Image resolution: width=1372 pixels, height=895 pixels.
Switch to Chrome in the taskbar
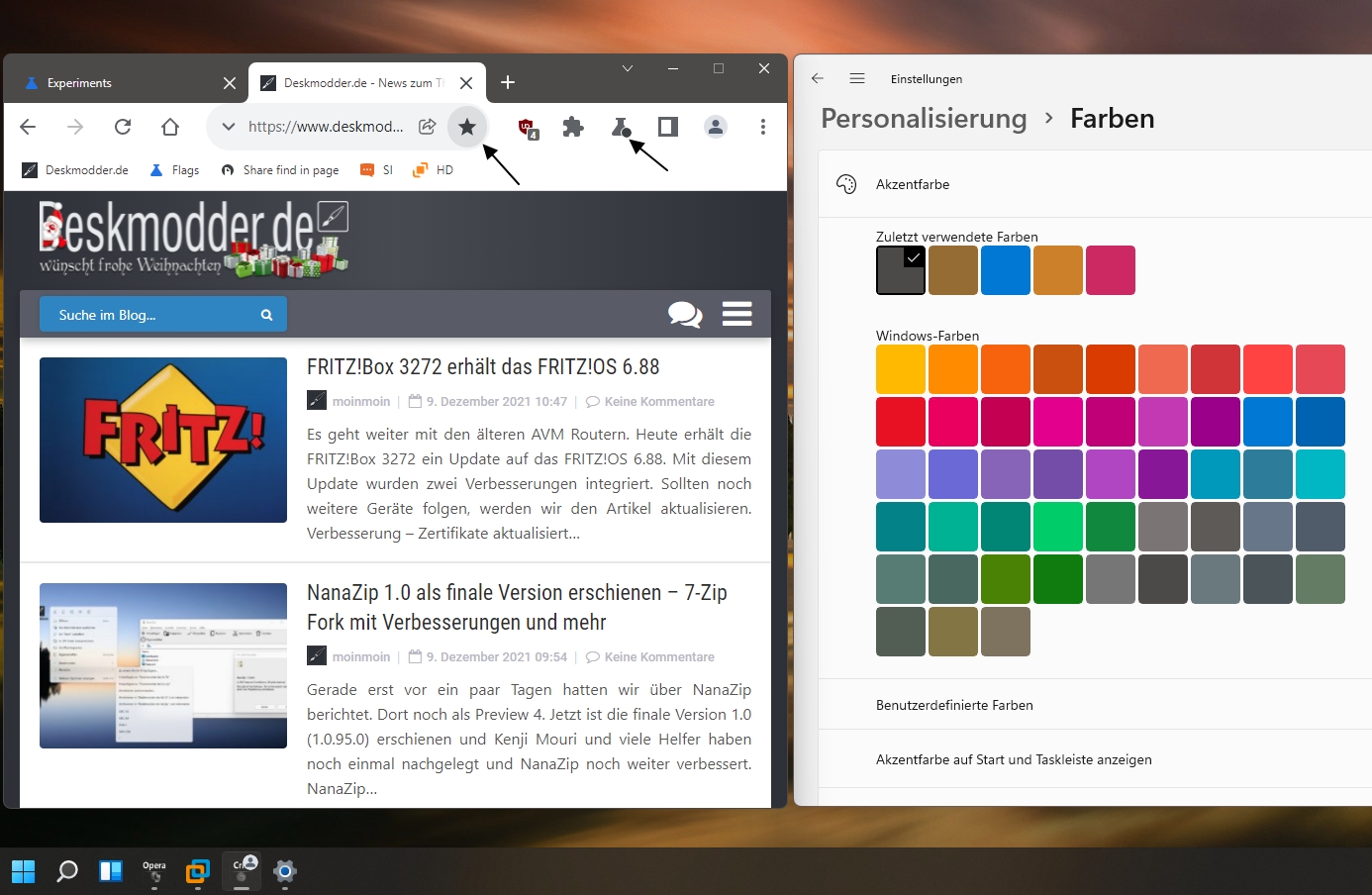tap(242, 869)
